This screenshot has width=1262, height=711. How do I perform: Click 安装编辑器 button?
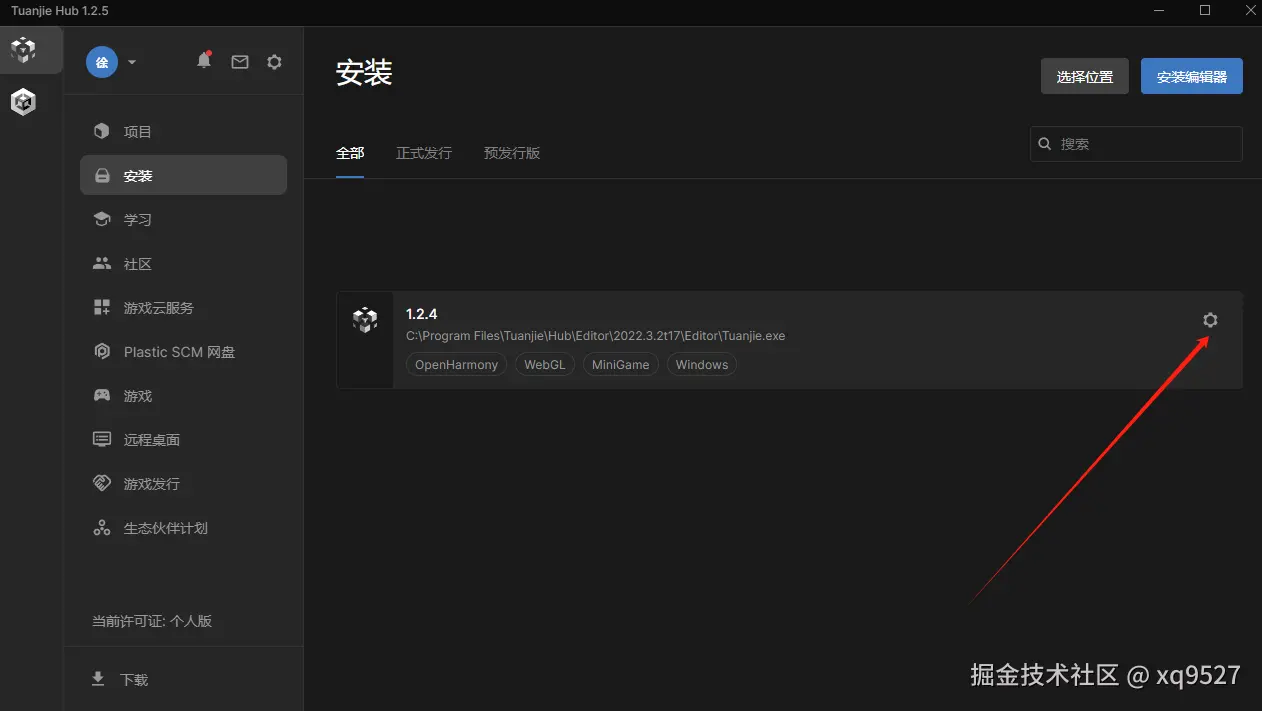tap(1192, 76)
